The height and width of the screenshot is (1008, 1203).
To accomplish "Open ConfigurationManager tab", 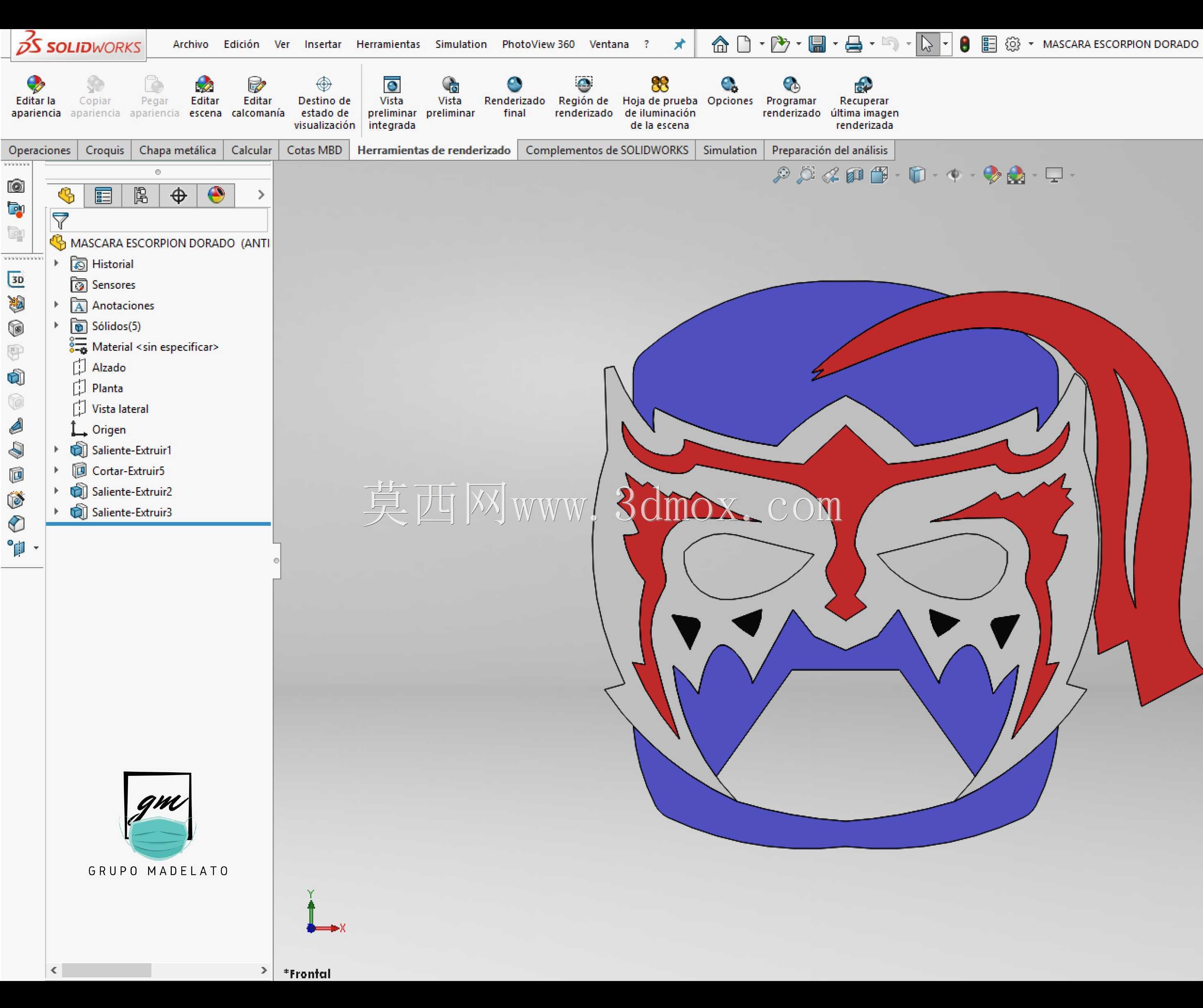I will (x=140, y=195).
